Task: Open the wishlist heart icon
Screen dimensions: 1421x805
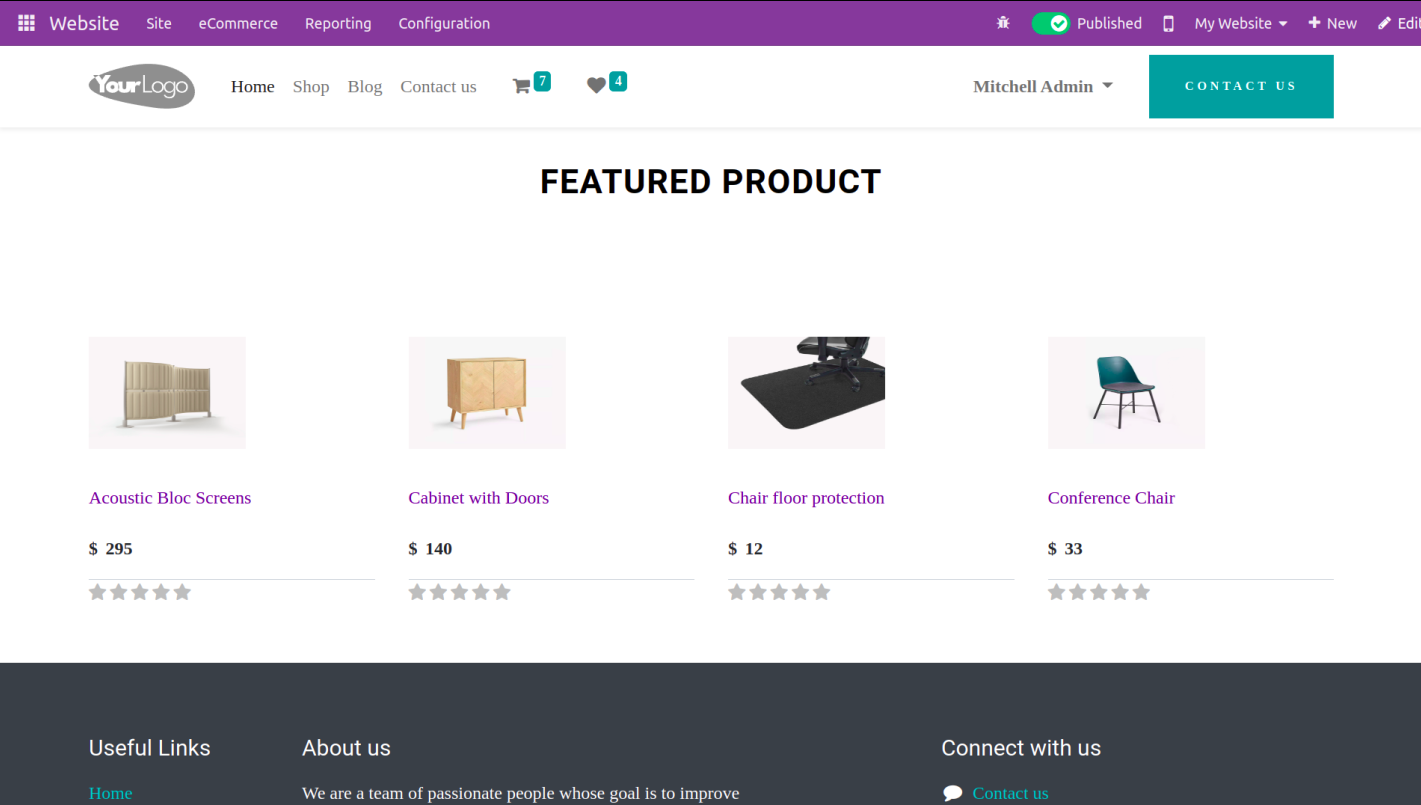Action: click(x=596, y=86)
